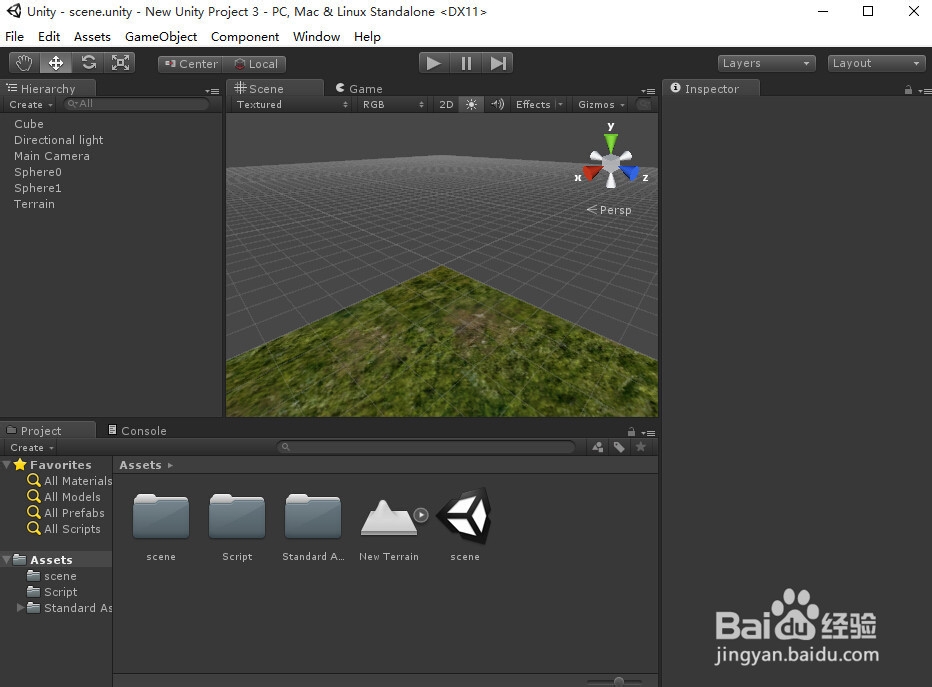Toggle scene lighting sun icon
Screen dimensions: 932x687
(471, 105)
